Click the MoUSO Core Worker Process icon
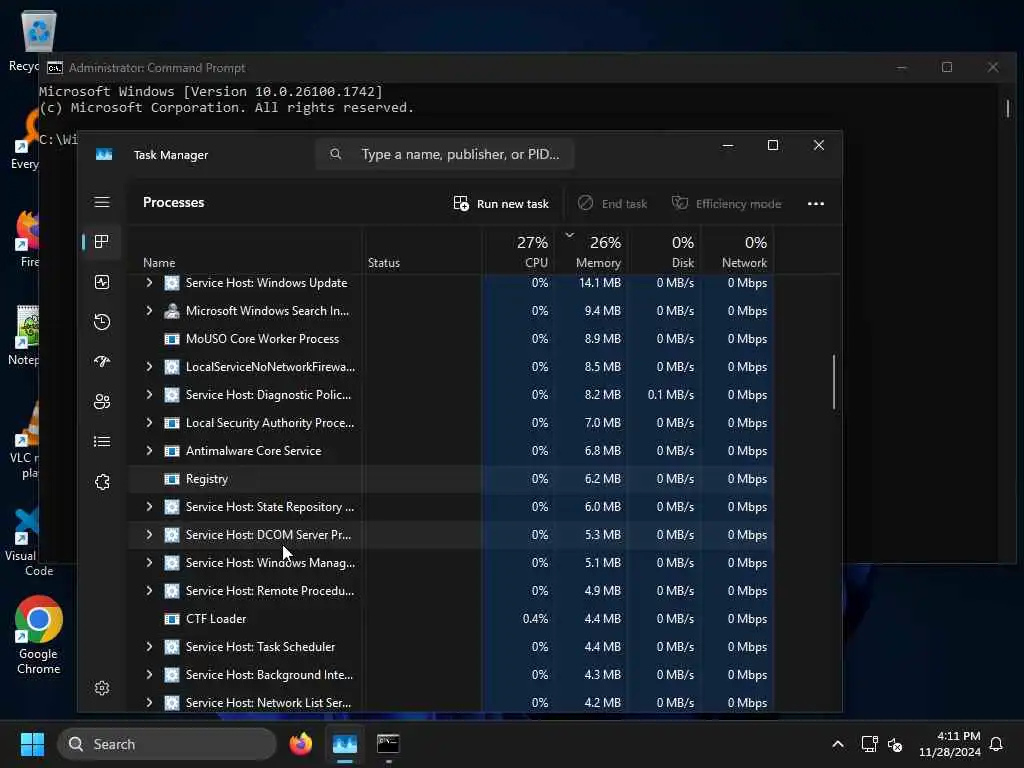This screenshot has height=768, width=1024. click(172, 339)
